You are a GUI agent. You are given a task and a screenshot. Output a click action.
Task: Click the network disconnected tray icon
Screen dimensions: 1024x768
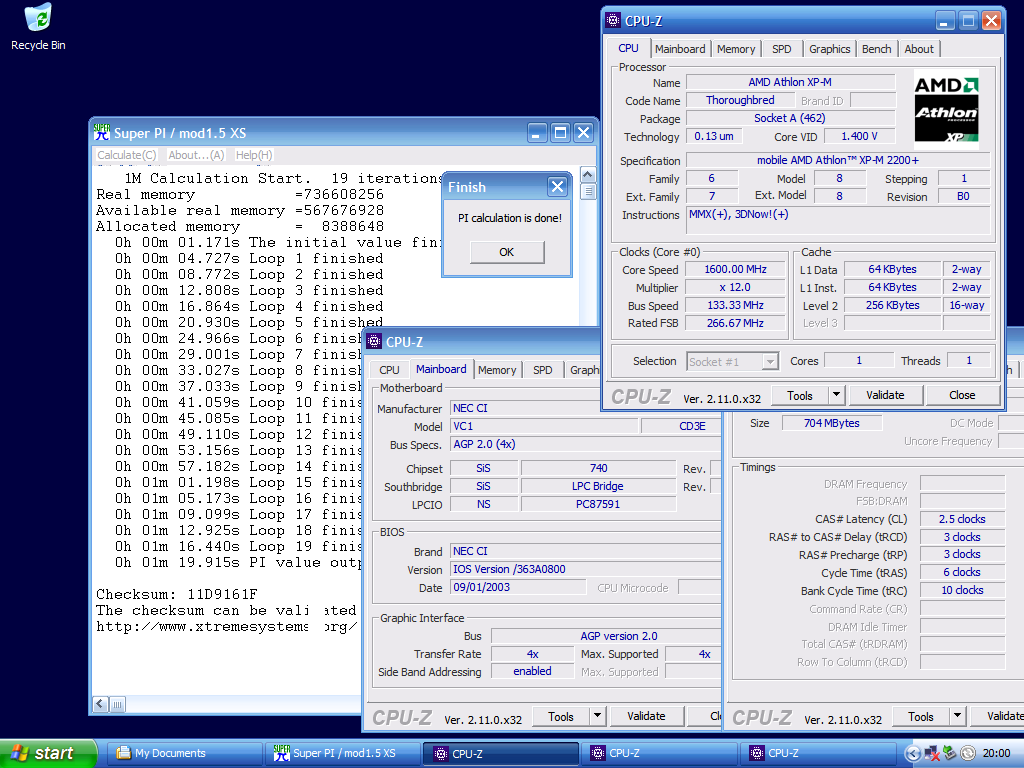pos(931,754)
